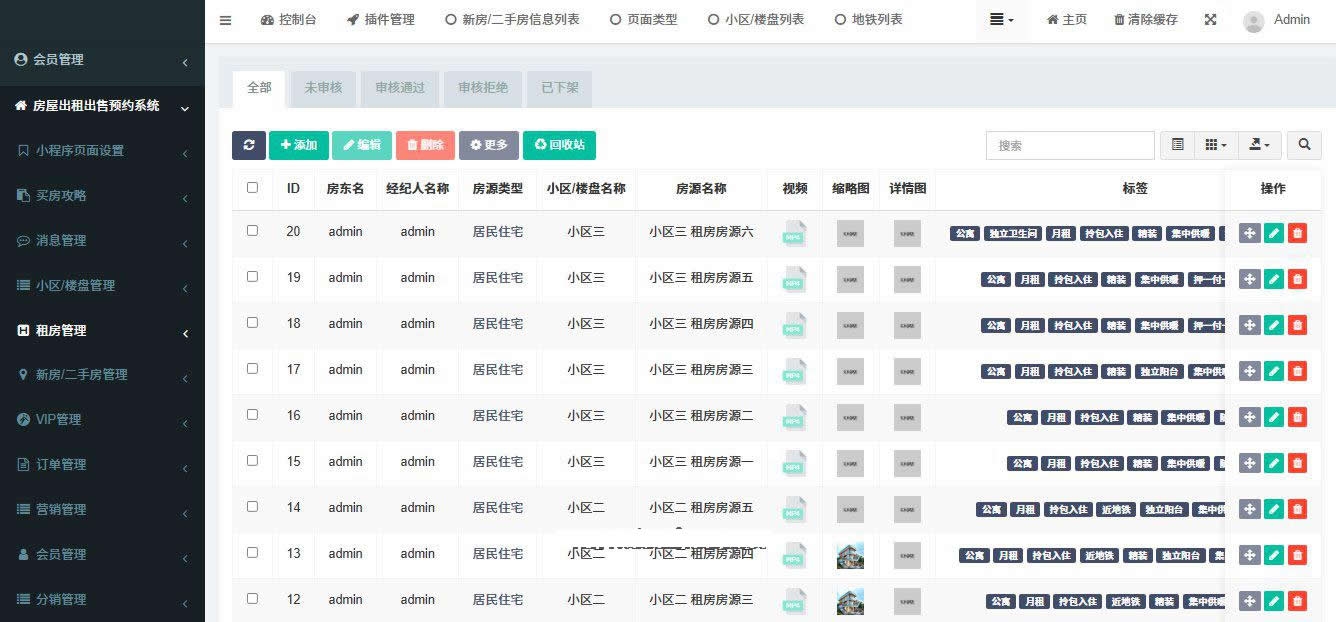Image resolution: width=1336 pixels, height=622 pixels.
Task: Open the column display grid dropdown
Action: pyautogui.click(x=1215, y=145)
